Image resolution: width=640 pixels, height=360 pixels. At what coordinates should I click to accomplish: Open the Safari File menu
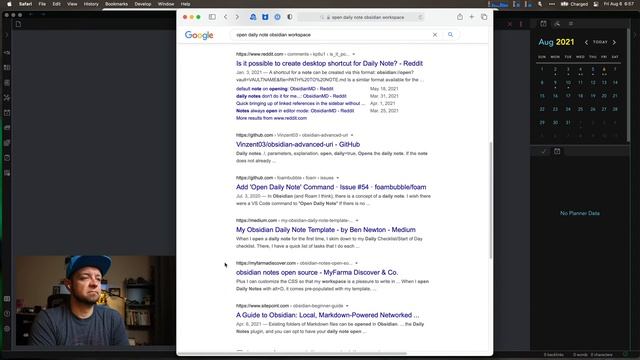point(42,4)
